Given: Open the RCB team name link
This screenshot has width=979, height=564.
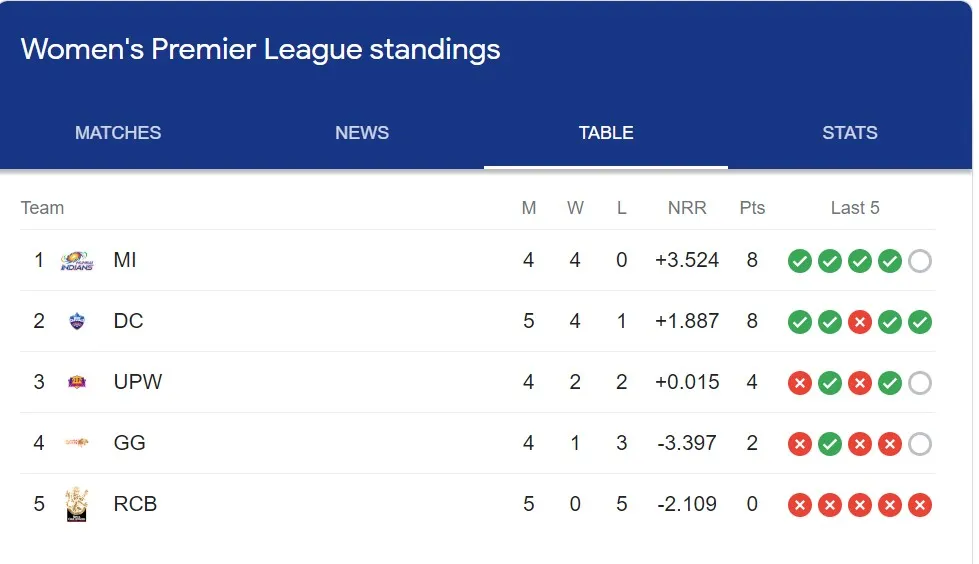Looking at the screenshot, I should point(135,503).
